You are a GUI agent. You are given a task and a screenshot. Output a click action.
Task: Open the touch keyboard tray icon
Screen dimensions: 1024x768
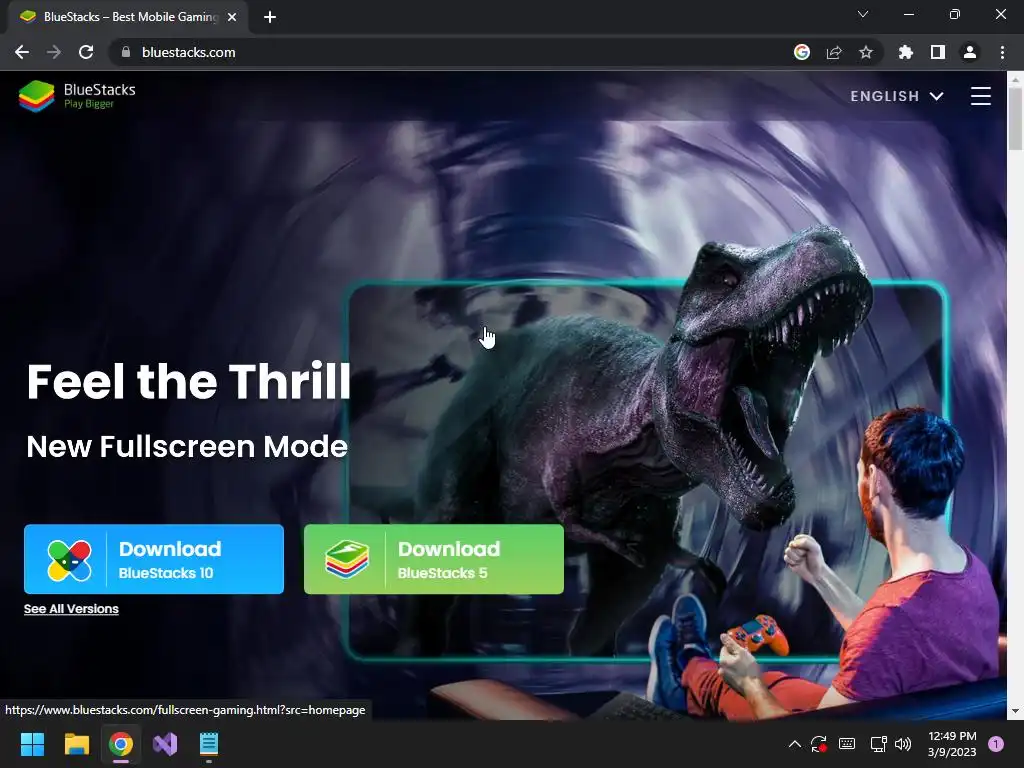pyautogui.click(x=847, y=744)
